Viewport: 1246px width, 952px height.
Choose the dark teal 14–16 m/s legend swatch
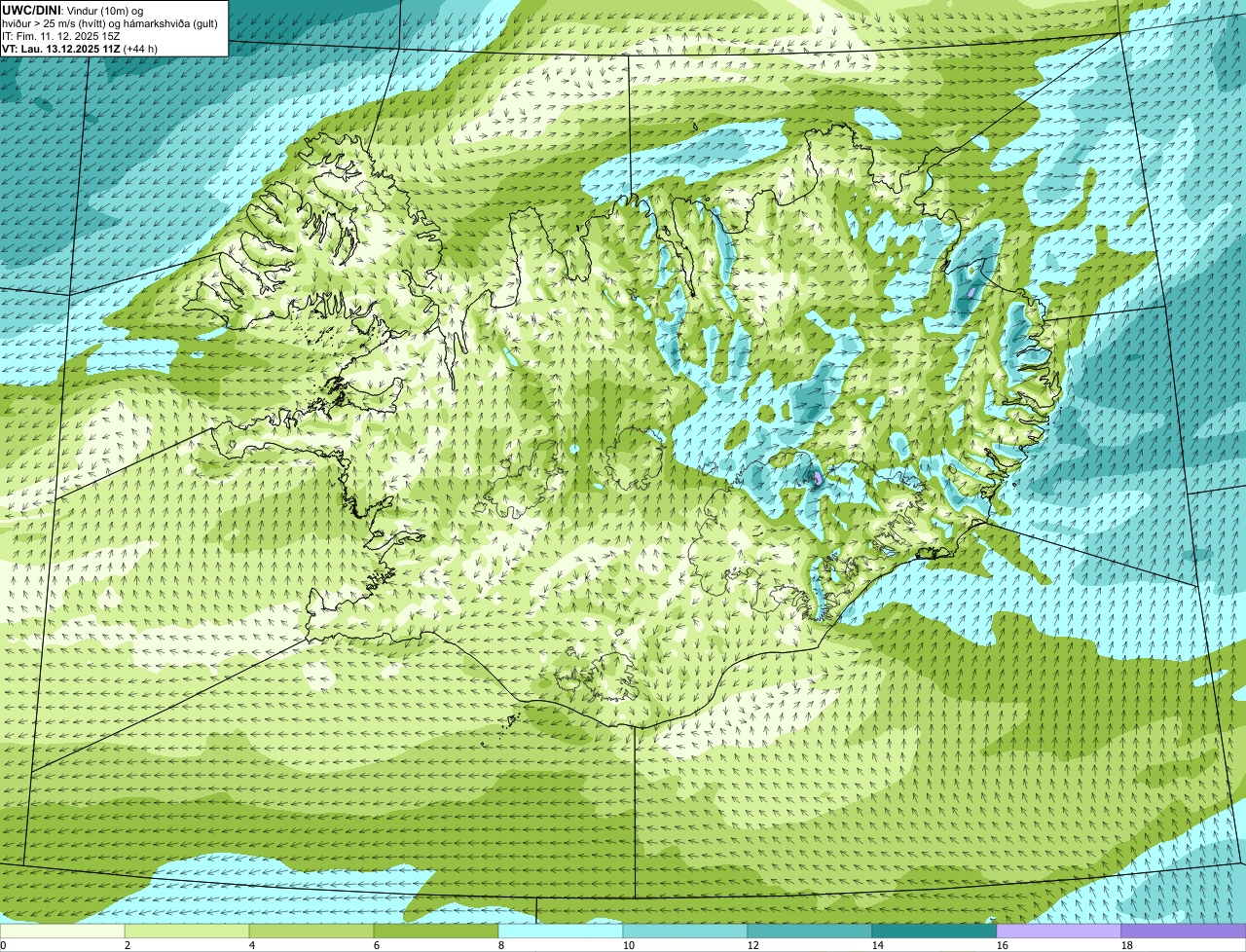[934, 931]
